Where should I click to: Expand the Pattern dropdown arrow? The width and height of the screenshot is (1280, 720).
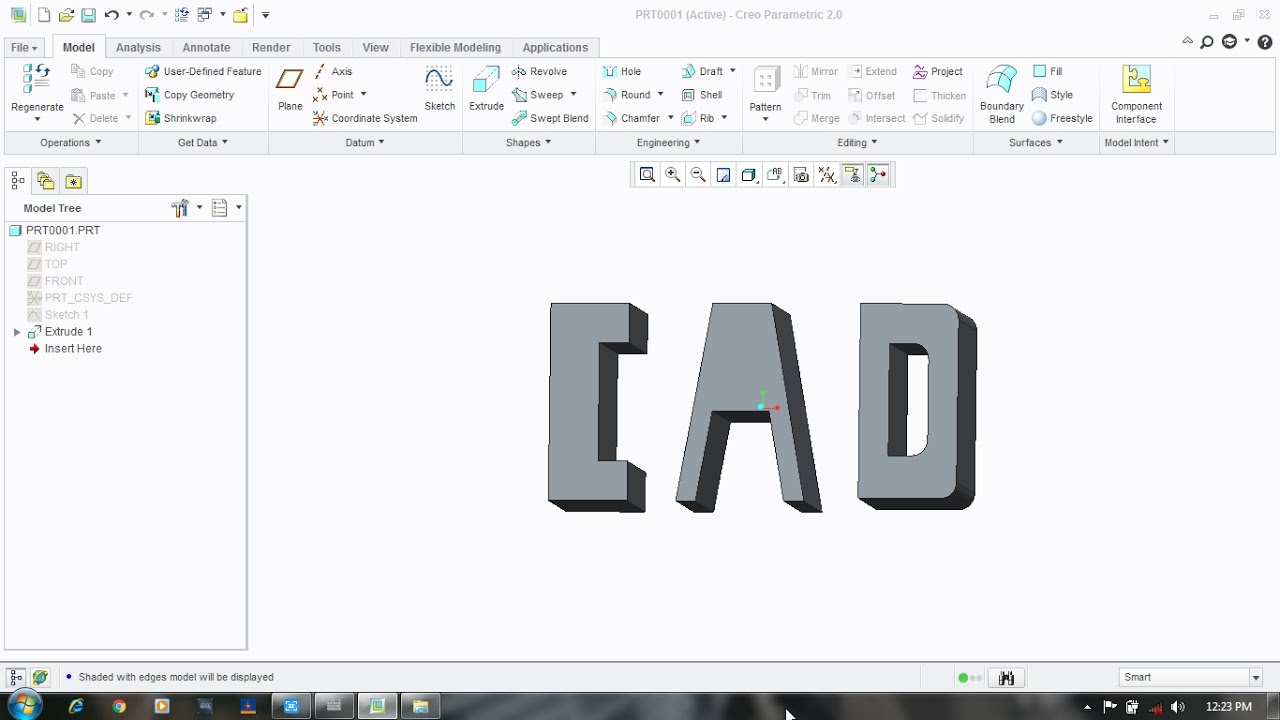coord(765,120)
